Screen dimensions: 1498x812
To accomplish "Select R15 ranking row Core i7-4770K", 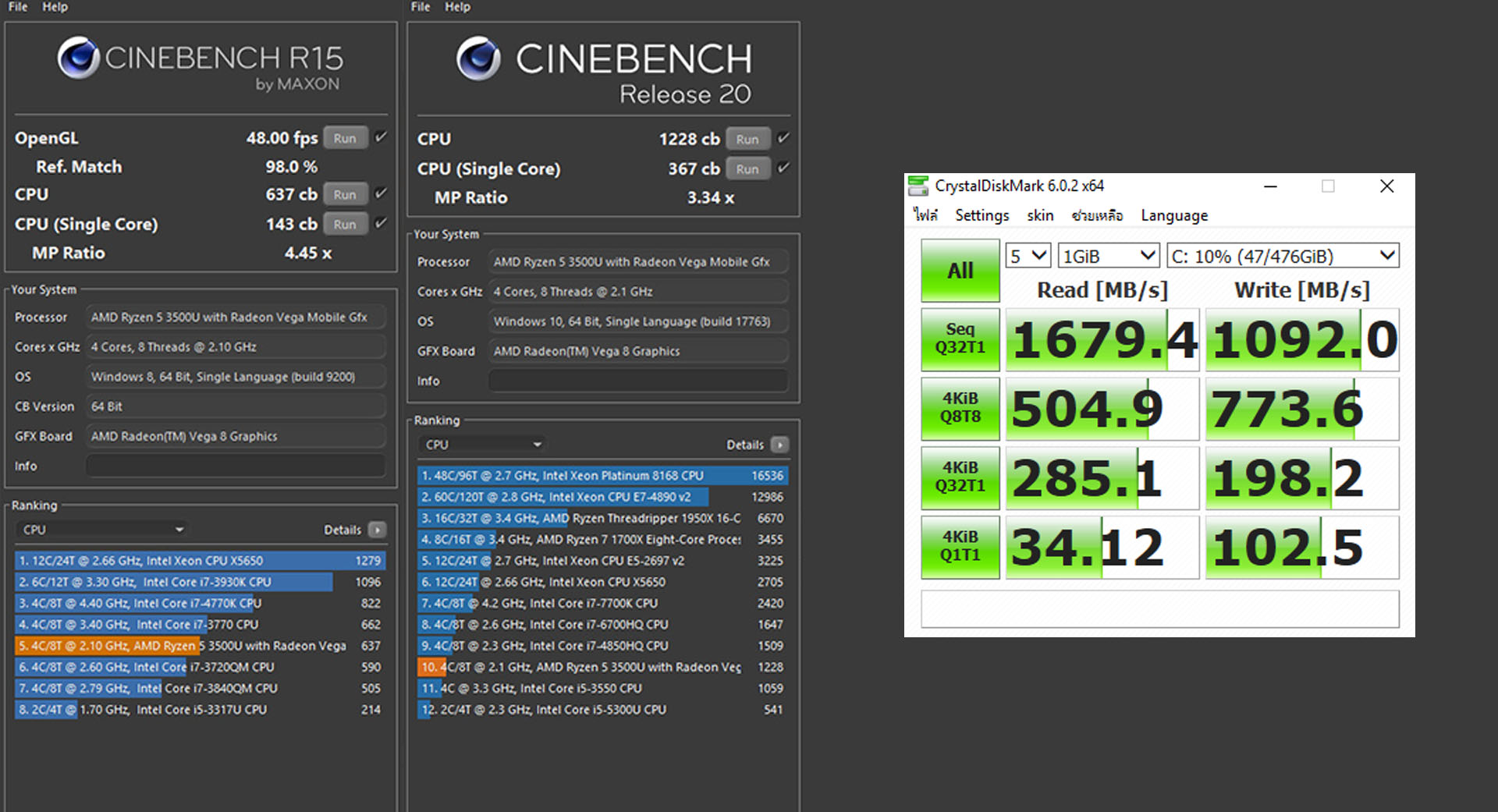I will [200, 603].
